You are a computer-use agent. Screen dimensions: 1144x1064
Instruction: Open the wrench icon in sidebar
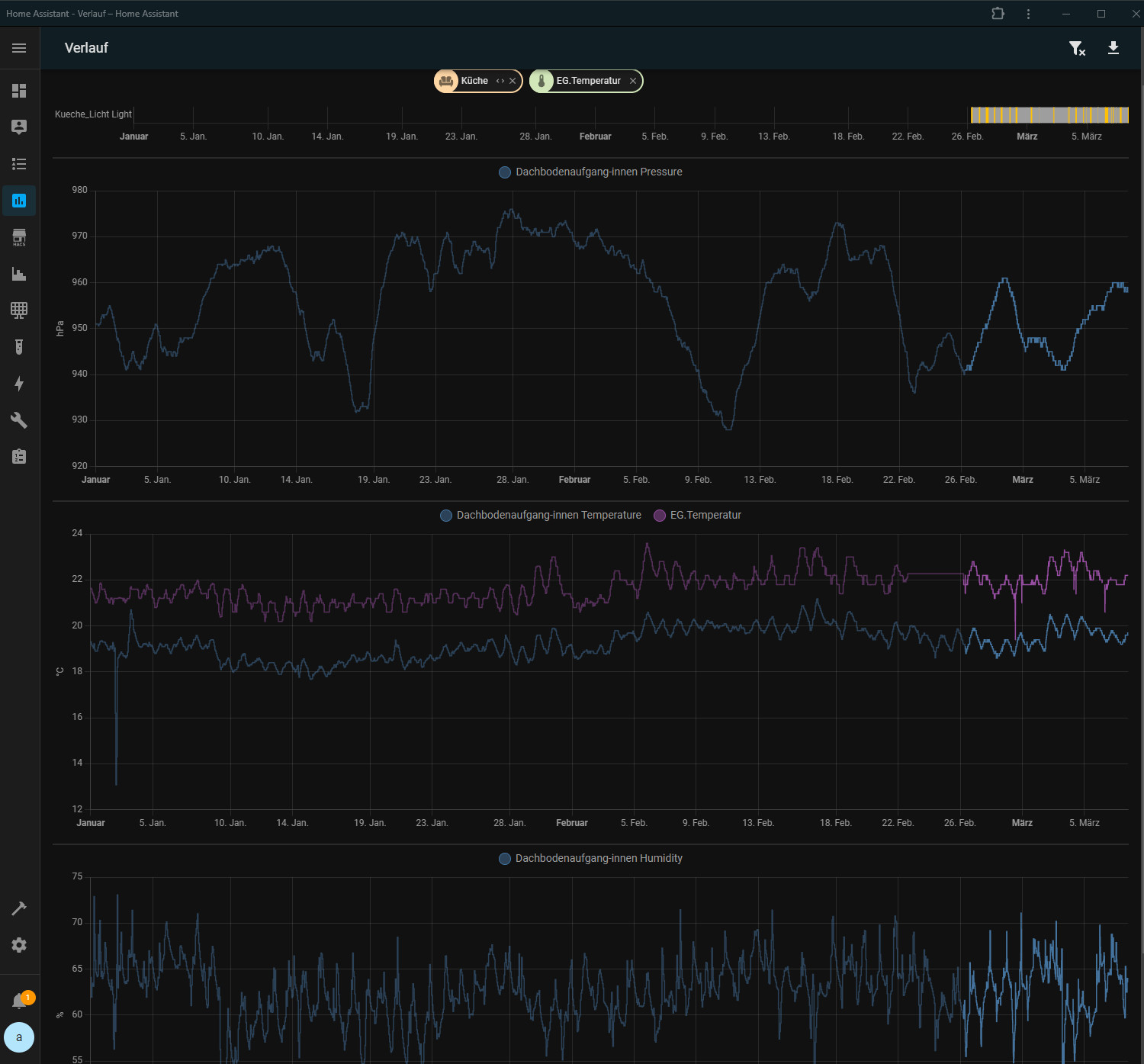pyautogui.click(x=19, y=420)
